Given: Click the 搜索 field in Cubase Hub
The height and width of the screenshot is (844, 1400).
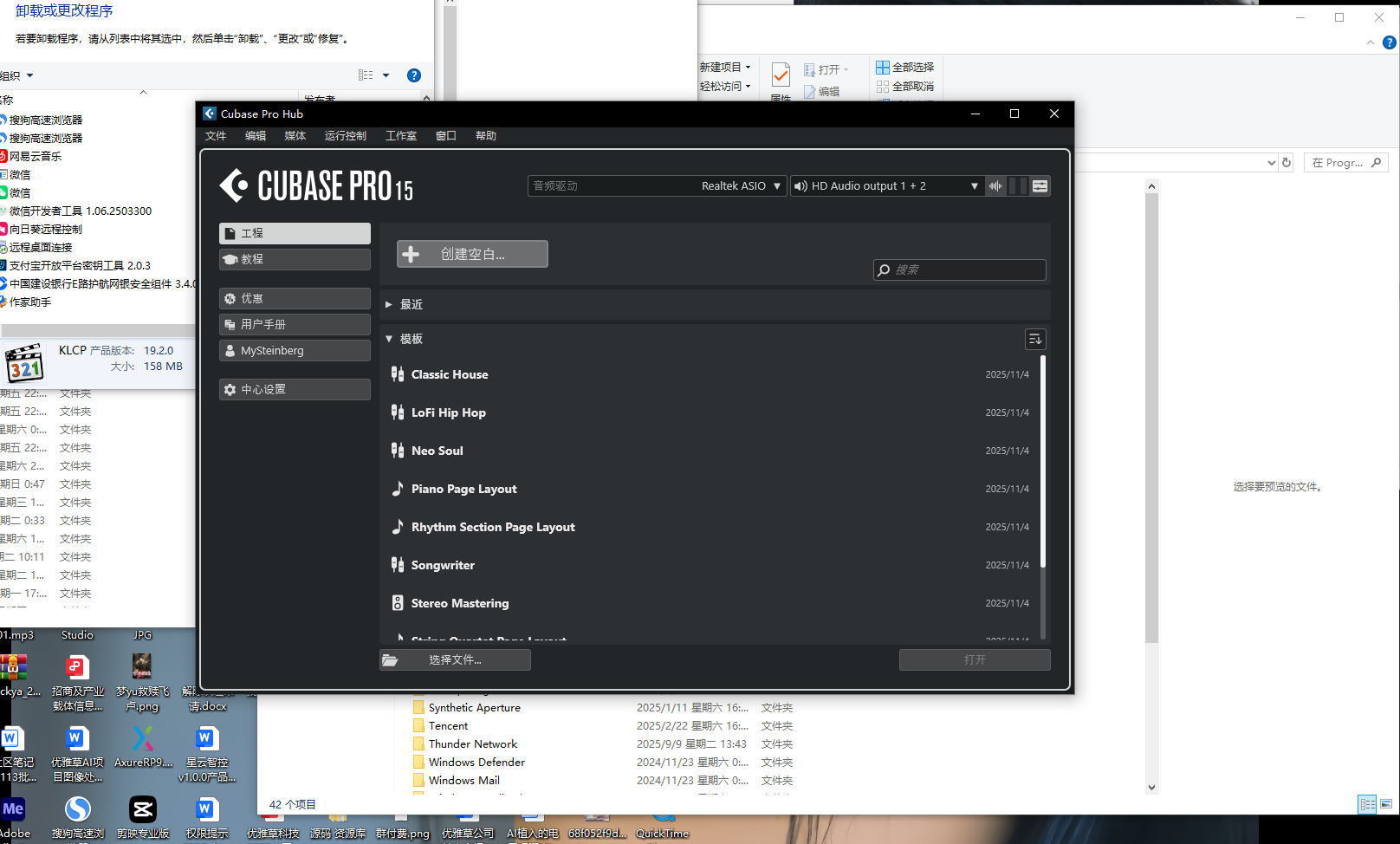Looking at the screenshot, I should click(x=960, y=270).
